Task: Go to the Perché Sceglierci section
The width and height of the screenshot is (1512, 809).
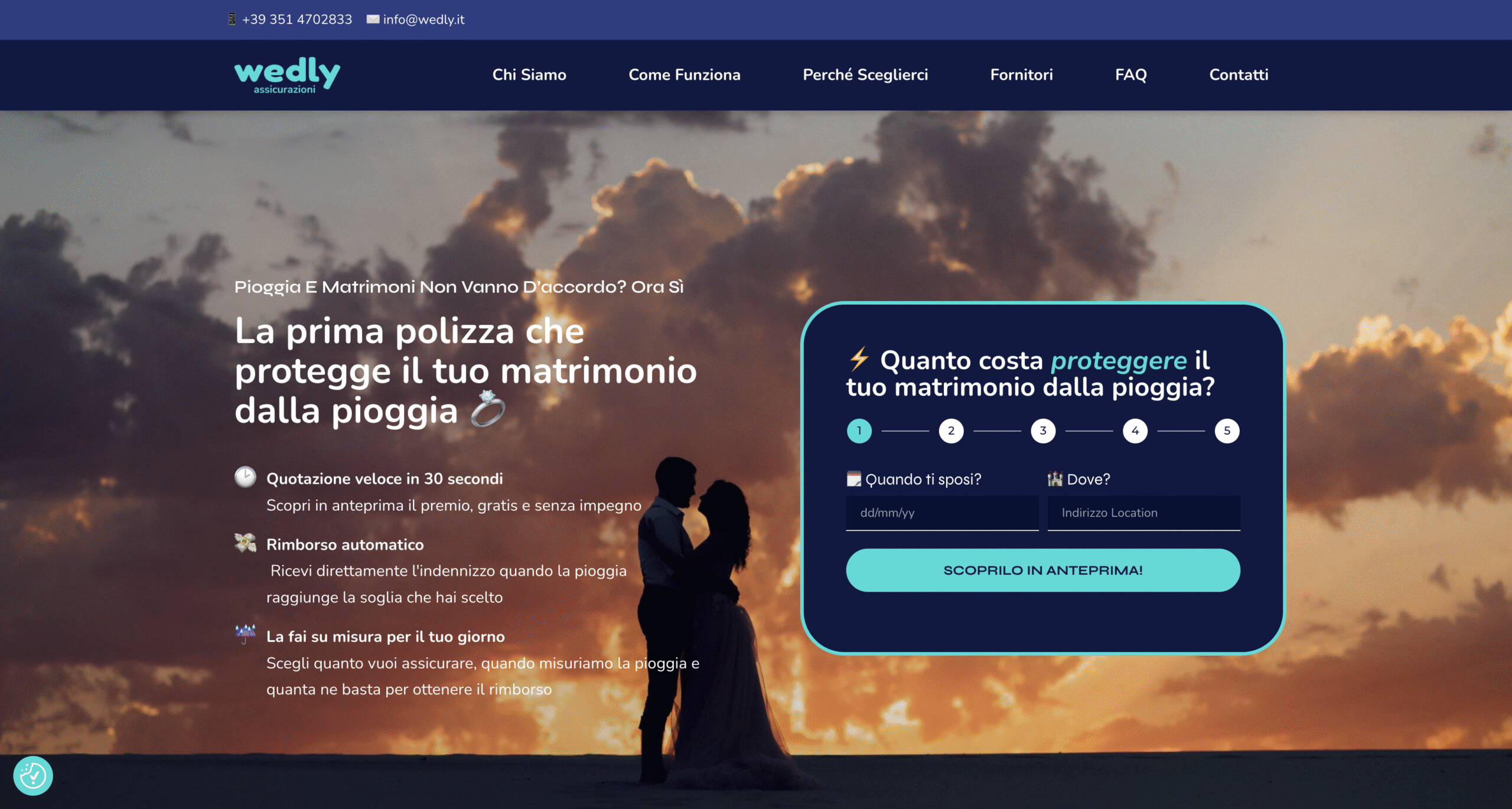Action: coord(865,75)
